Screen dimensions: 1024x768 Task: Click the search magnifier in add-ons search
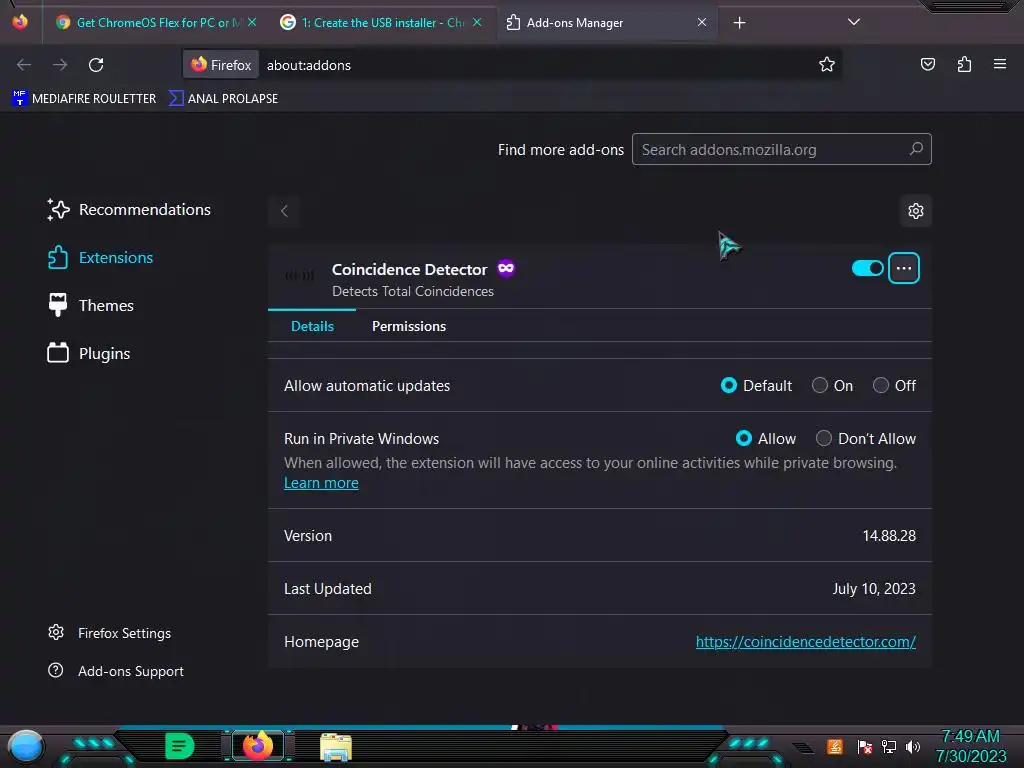[x=916, y=149]
